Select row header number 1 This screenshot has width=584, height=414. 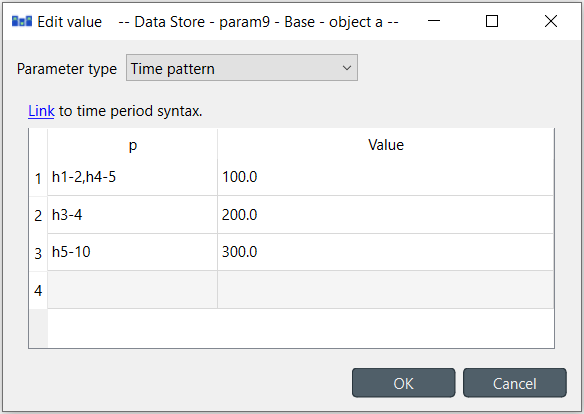(38, 178)
